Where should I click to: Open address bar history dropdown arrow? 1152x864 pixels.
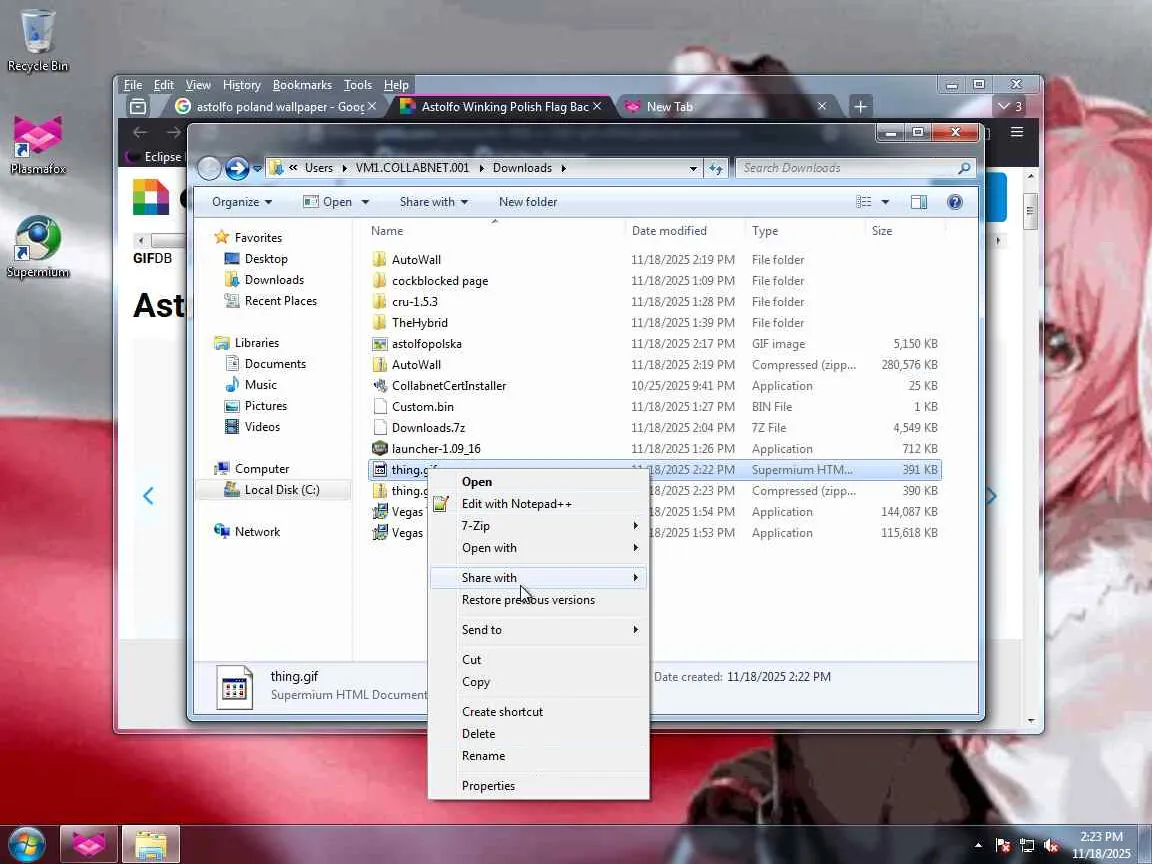693,168
